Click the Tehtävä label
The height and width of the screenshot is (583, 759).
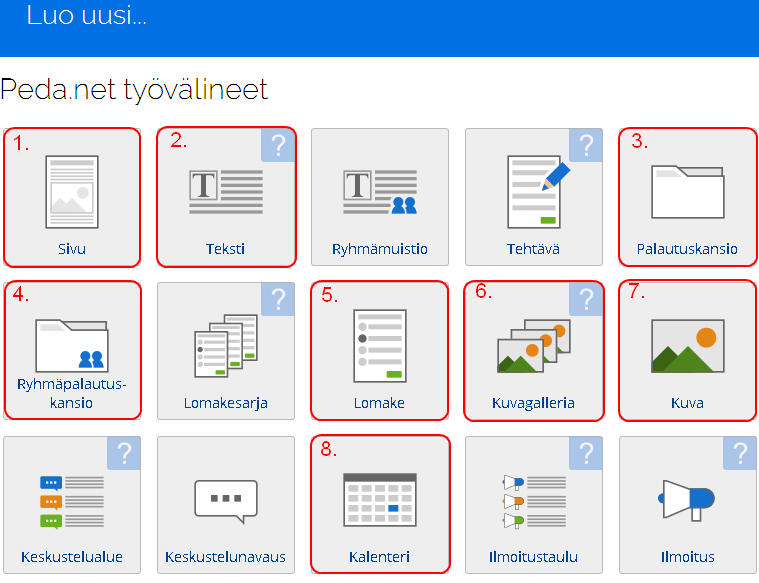tap(533, 249)
